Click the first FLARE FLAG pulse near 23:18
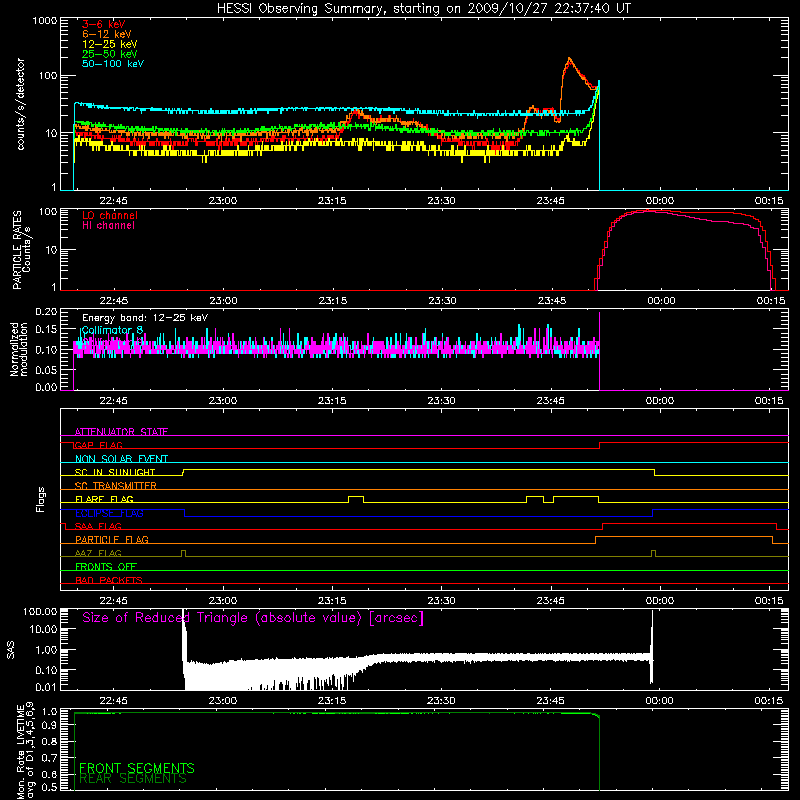The image size is (800, 800). click(356, 497)
